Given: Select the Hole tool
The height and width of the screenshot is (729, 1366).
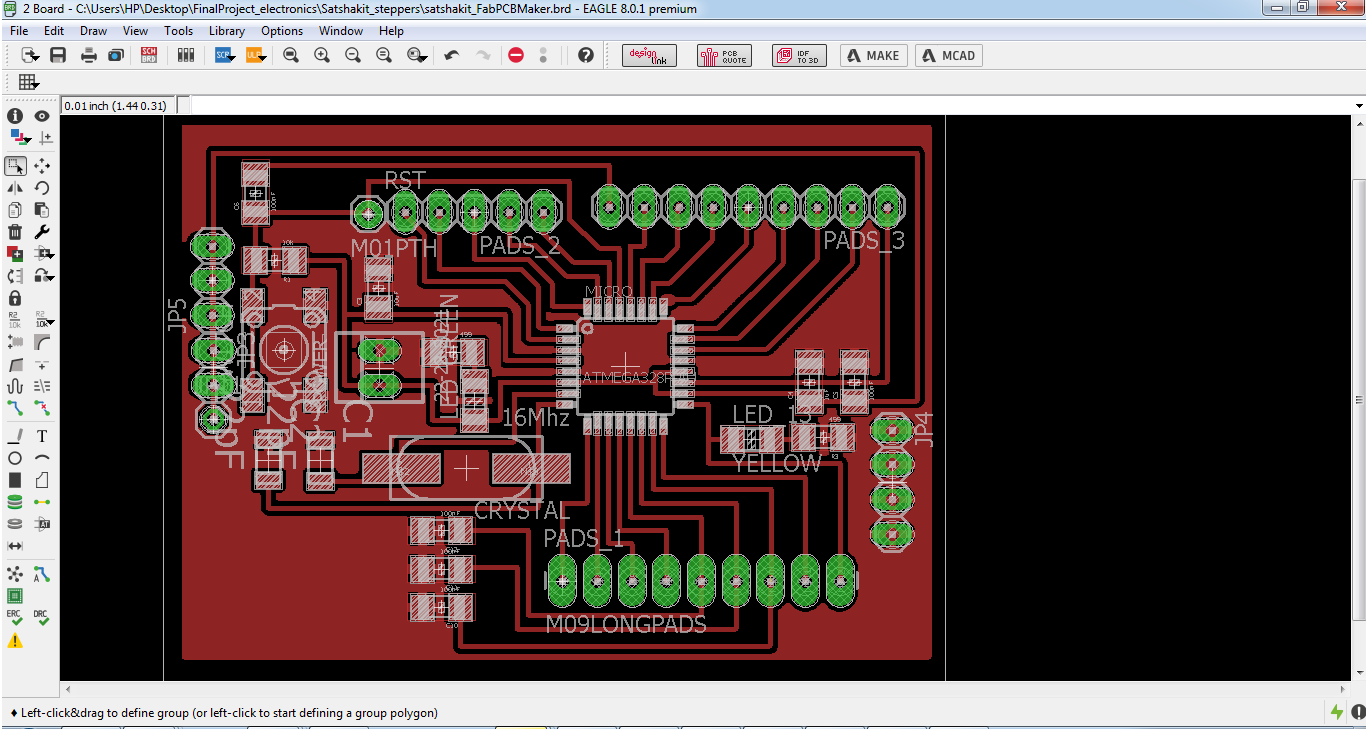Looking at the screenshot, I should (x=15, y=524).
